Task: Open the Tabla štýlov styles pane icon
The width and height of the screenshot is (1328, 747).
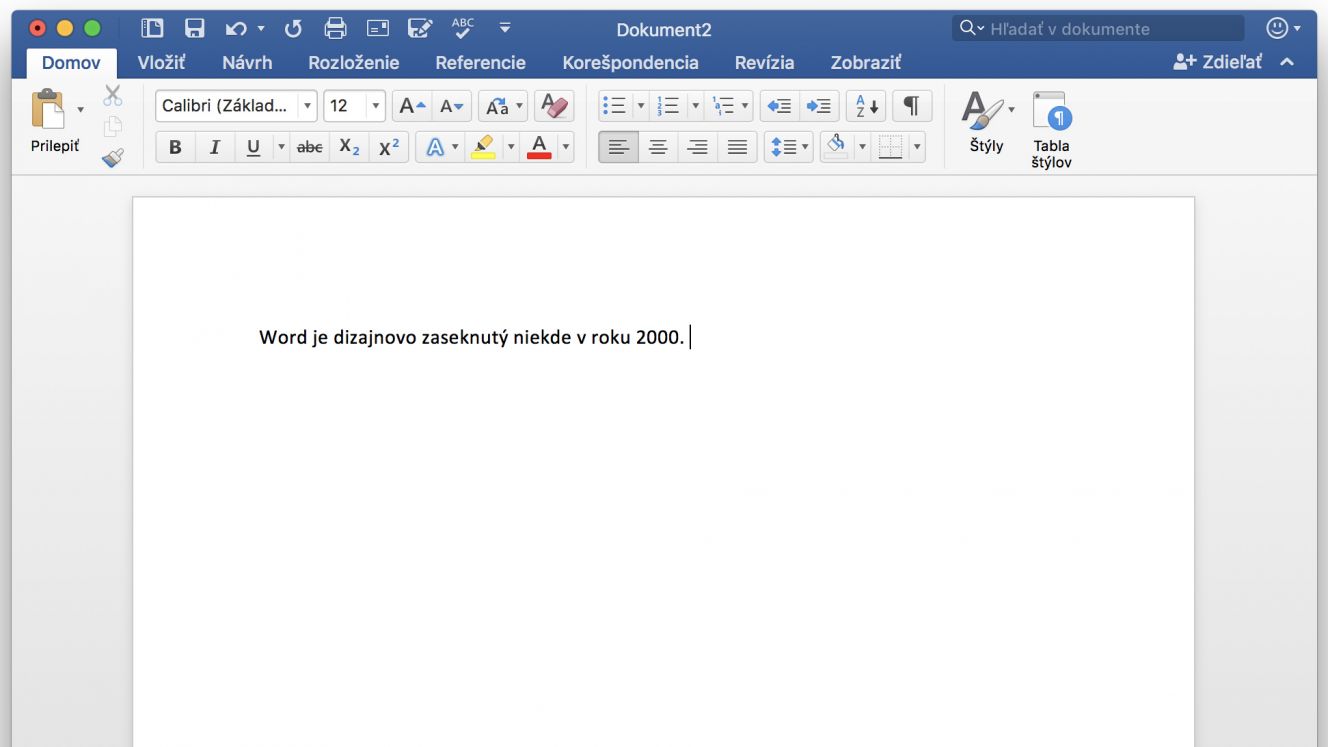Action: [x=1052, y=130]
